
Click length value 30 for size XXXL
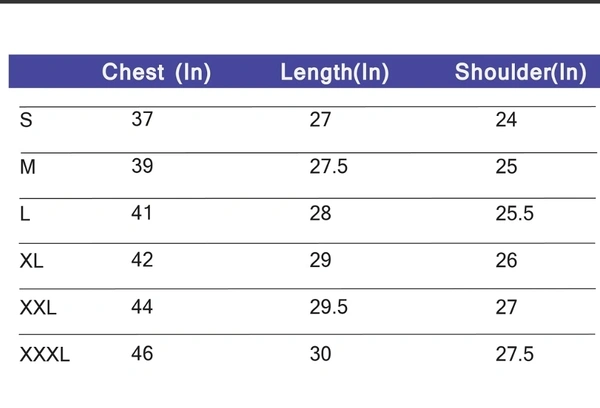[320, 355]
